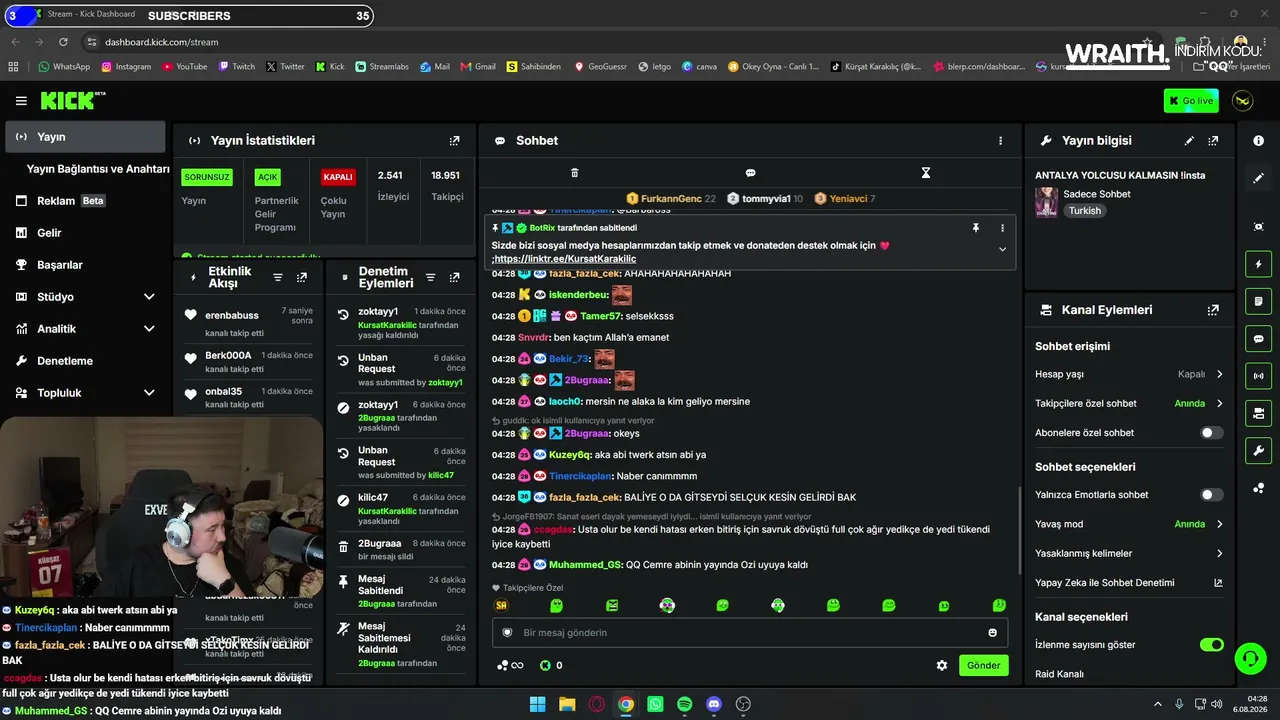Click the speech bubble icon in chat toolbar
This screenshot has width=1280, height=720.
750,173
